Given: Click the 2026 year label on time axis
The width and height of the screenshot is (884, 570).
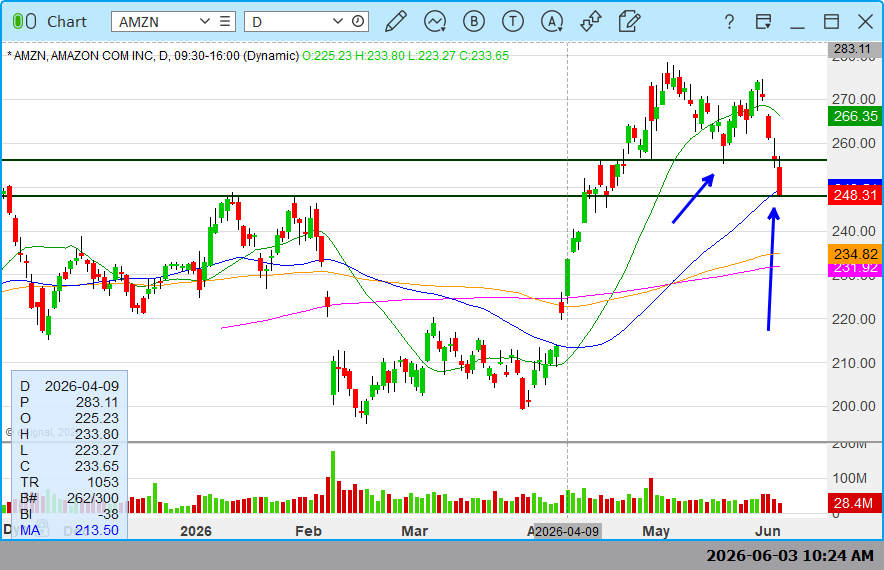Looking at the screenshot, I should (x=196, y=531).
